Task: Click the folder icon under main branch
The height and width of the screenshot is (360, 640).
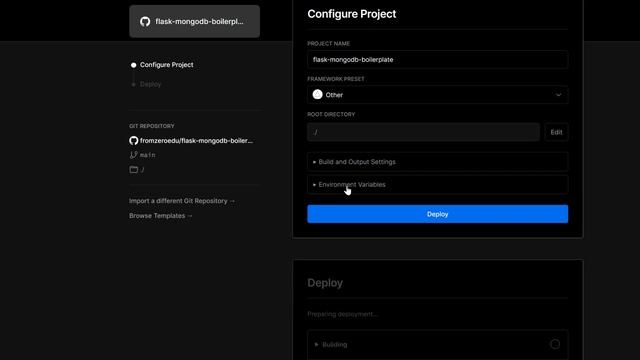Action: 133,169
